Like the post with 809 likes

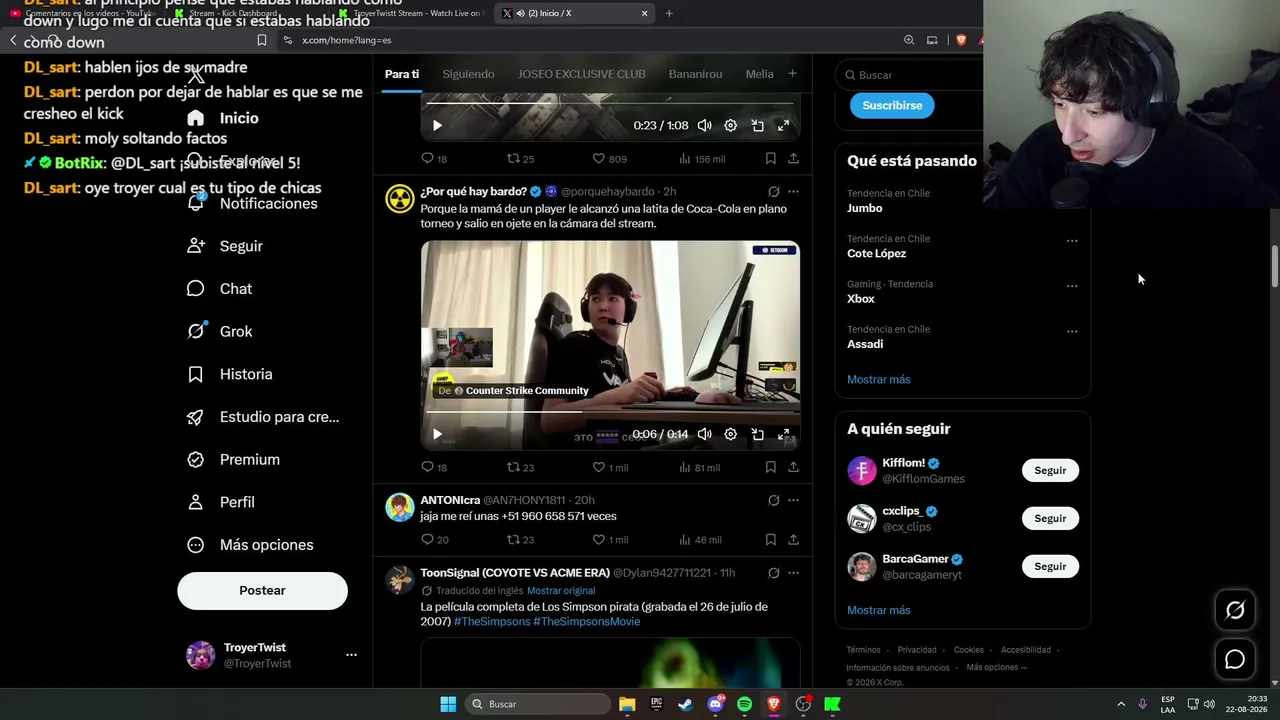coord(610,159)
